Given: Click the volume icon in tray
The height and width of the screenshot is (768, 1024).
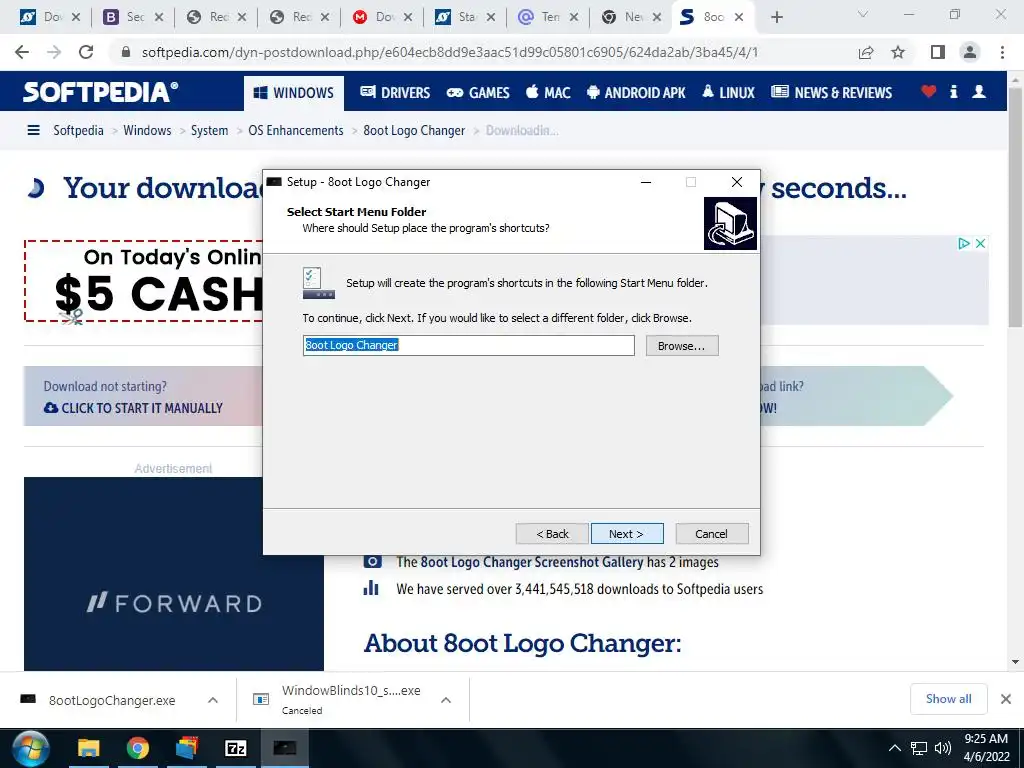Looking at the screenshot, I should coord(942,748).
